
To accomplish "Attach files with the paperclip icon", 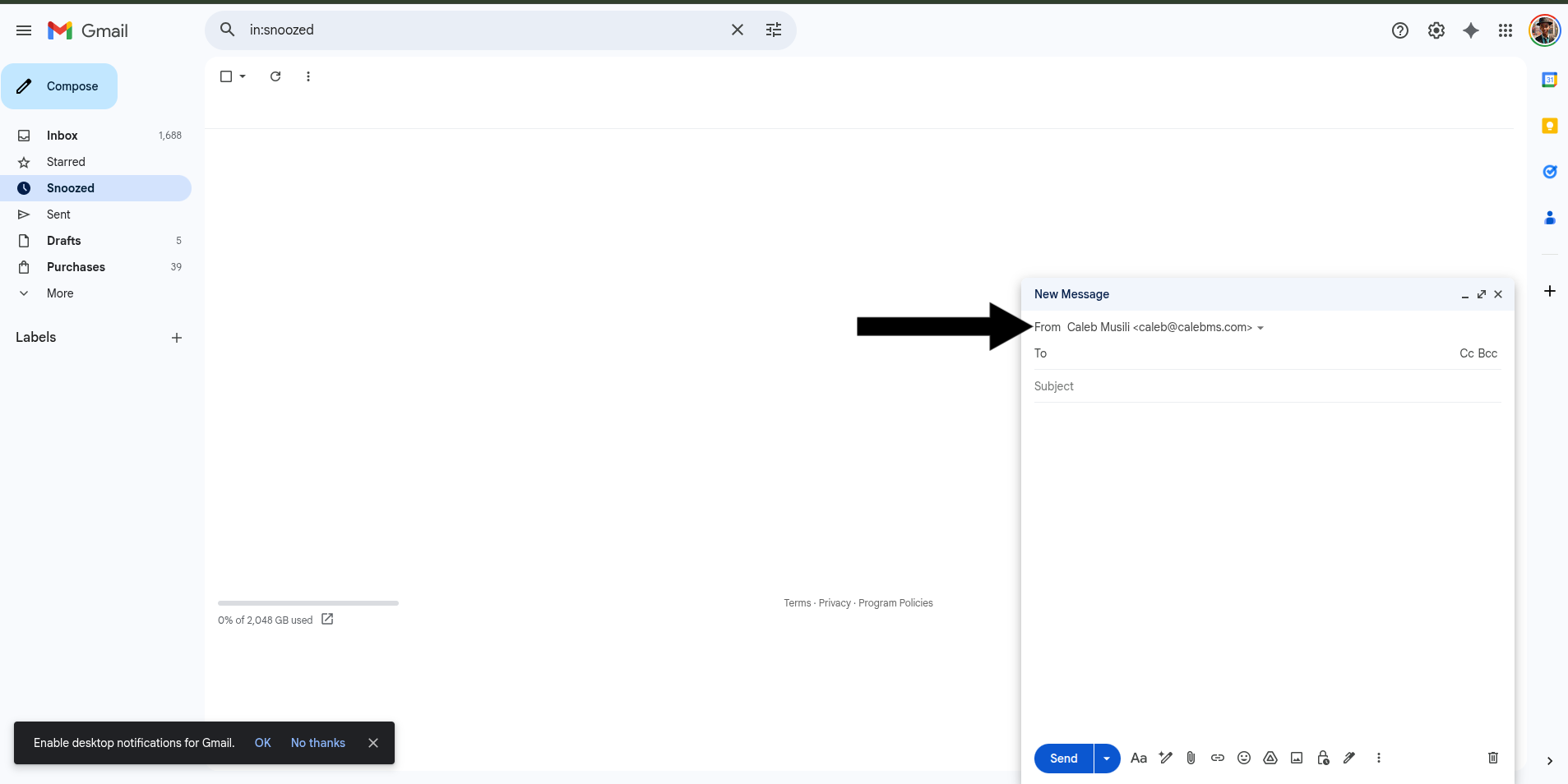I will pyautogui.click(x=1191, y=758).
